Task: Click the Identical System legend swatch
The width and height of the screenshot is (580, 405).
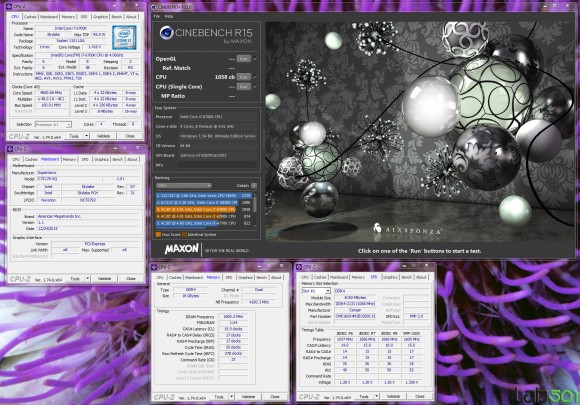Action: coord(184,234)
